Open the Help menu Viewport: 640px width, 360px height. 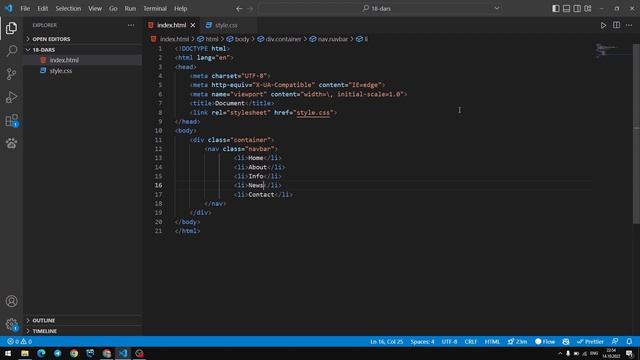(x=180, y=9)
